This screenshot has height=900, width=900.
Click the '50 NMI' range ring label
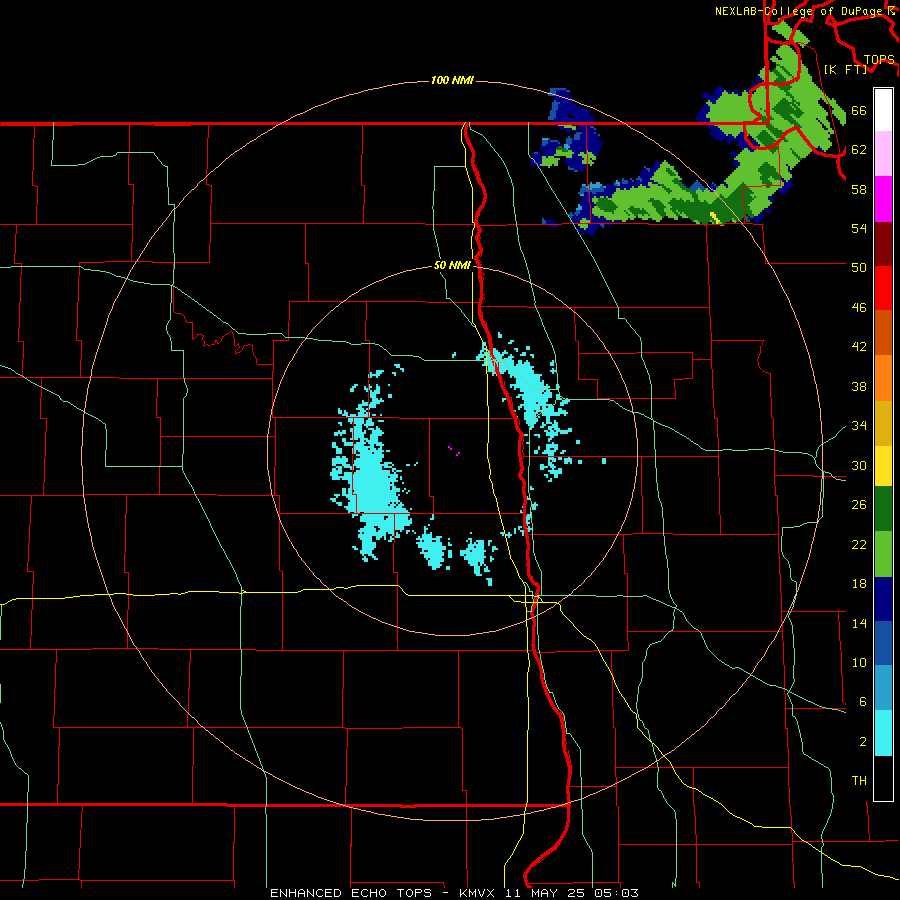[x=452, y=265]
